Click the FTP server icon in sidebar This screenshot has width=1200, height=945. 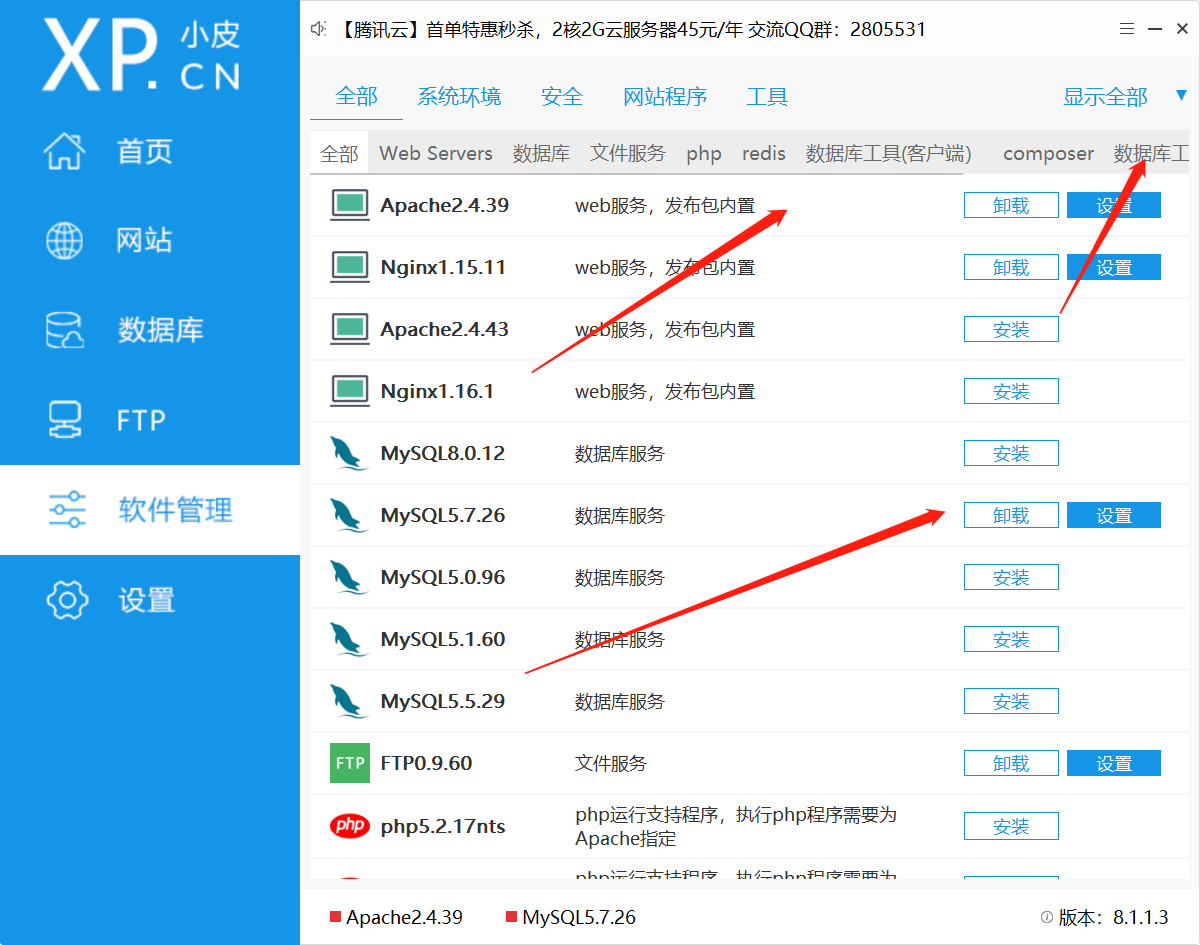[x=66, y=420]
